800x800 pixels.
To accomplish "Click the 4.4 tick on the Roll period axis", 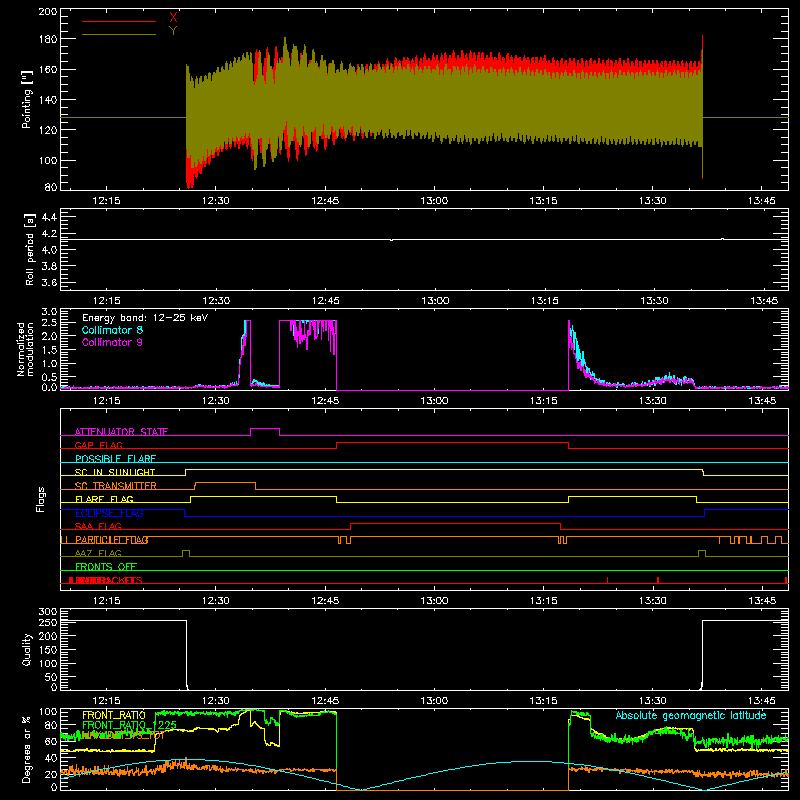I will [49, 217].
